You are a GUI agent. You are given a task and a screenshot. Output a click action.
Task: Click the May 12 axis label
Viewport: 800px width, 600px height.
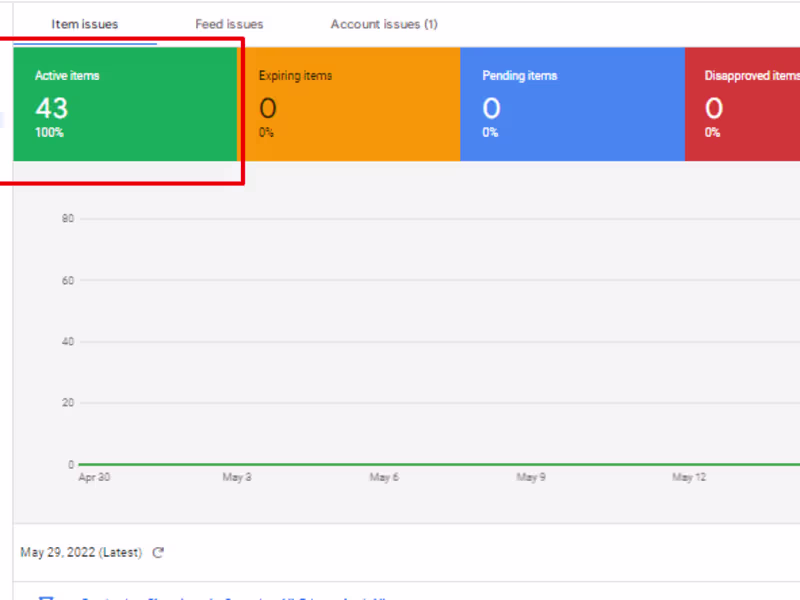(687, 477)
